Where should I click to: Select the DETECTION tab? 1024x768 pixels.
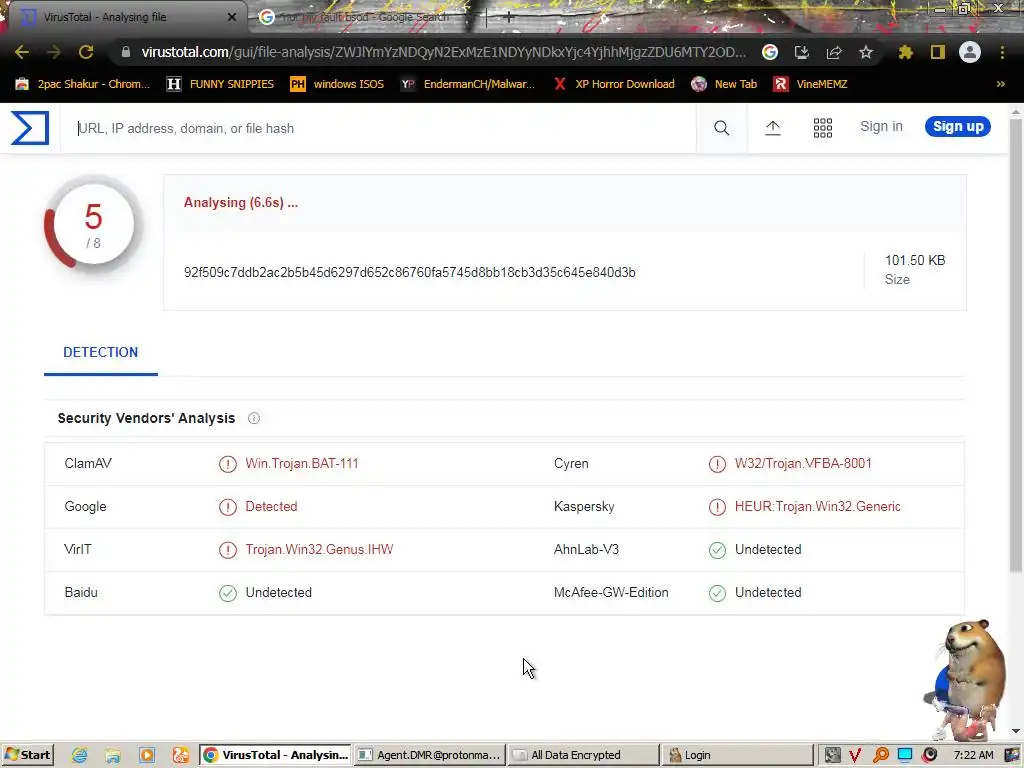pyautogui.click(x=101, y=353)
